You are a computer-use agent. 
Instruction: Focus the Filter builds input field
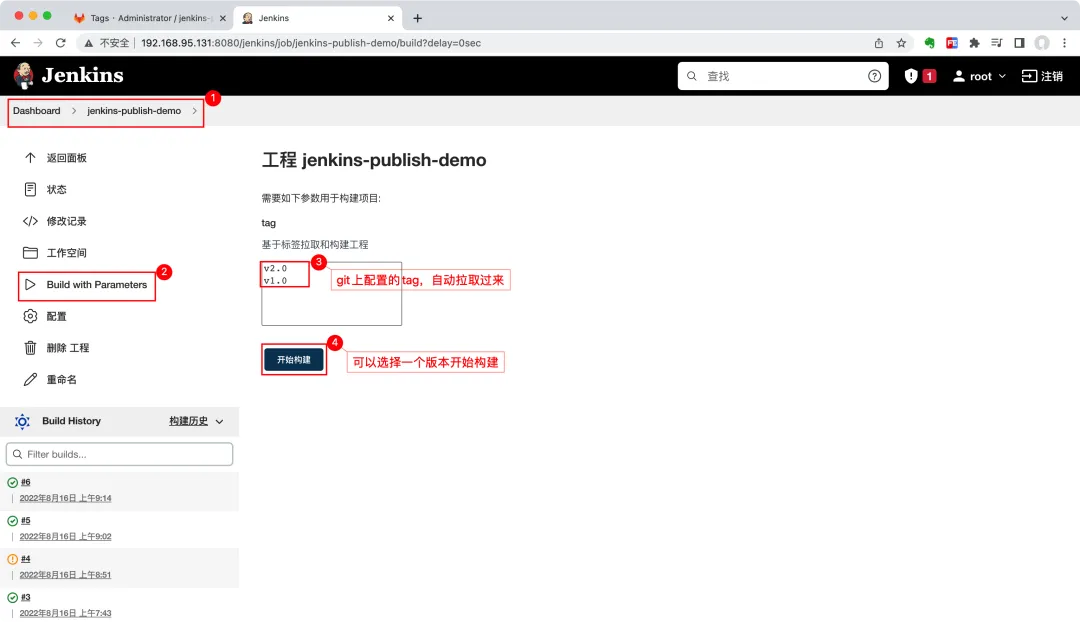coord(119,455)
